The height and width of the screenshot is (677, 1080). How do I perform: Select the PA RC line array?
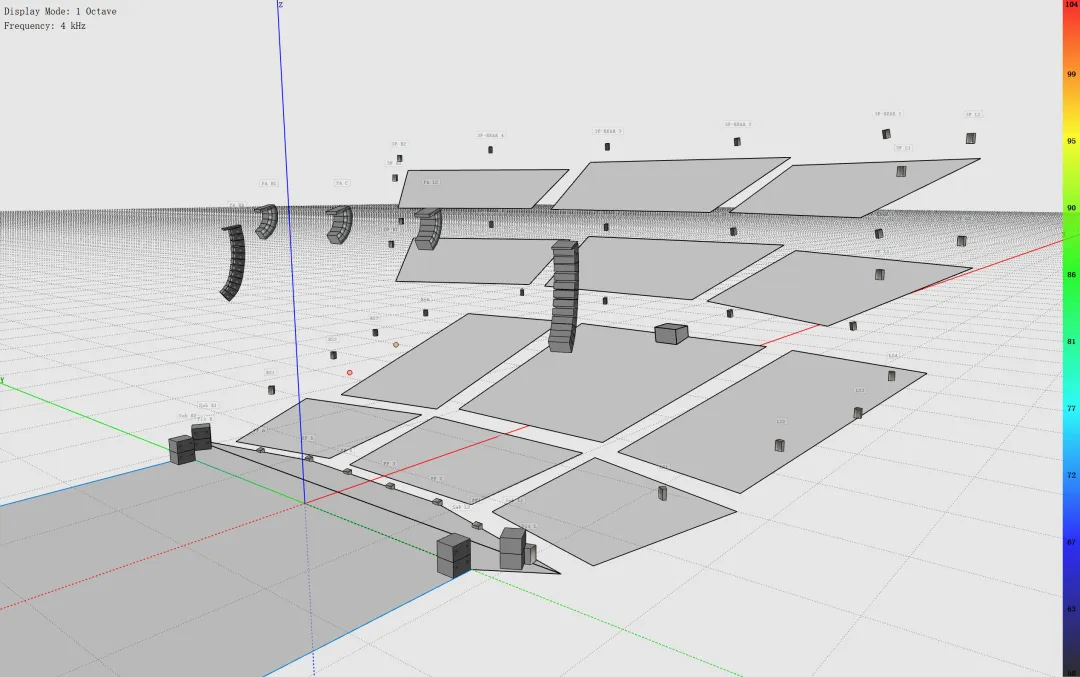coord(267,221)
